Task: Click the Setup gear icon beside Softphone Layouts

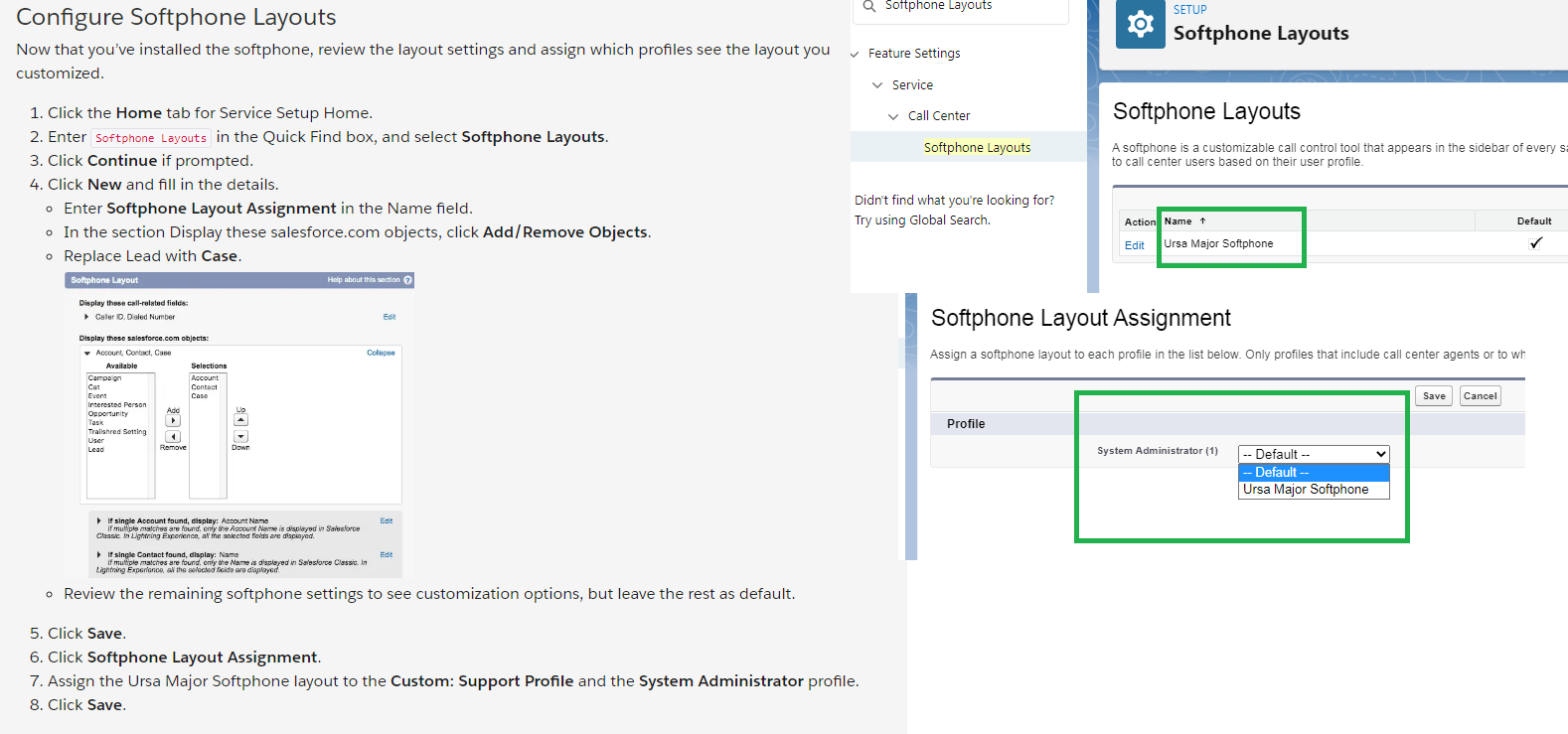Action: coord(1140,24)
